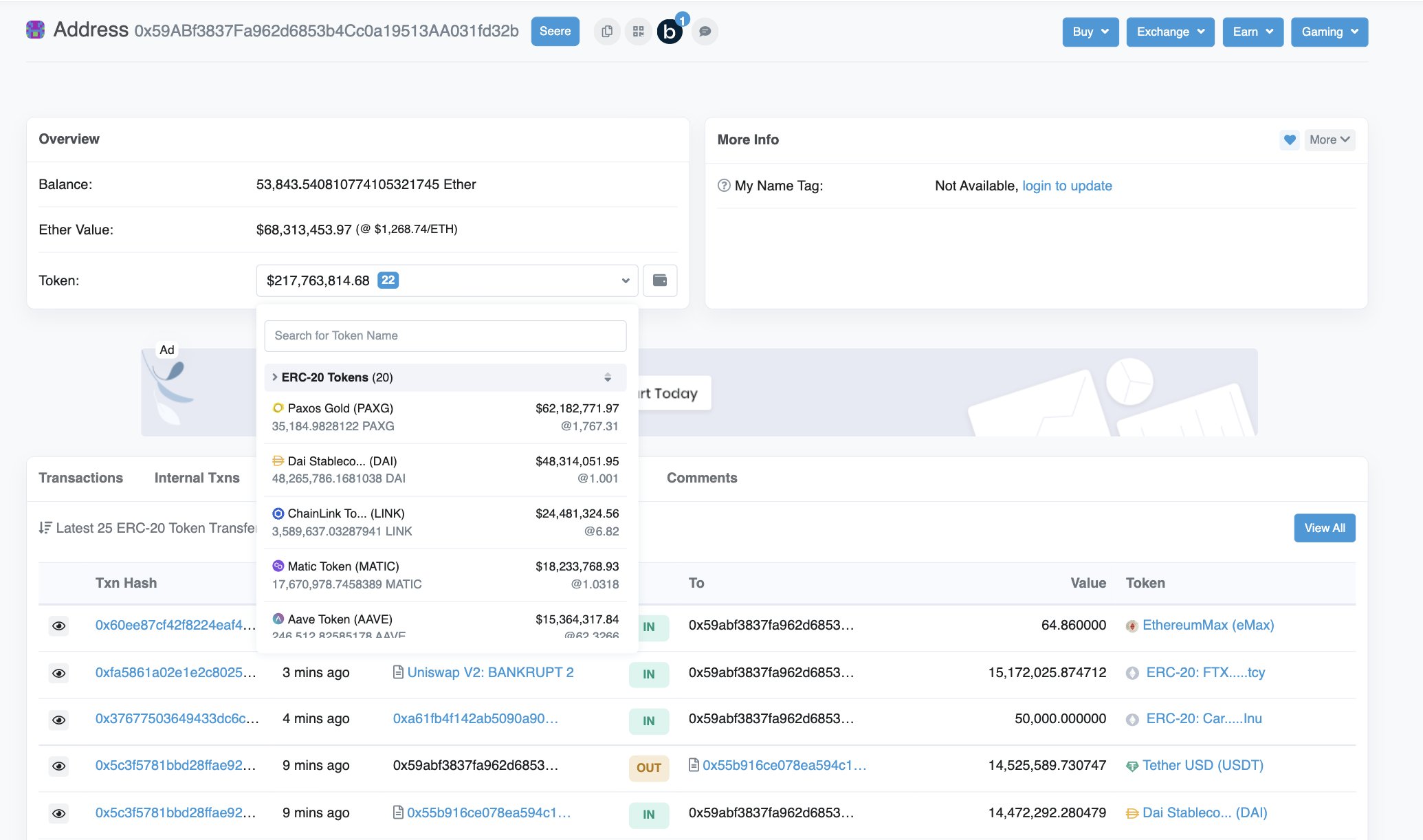Viewport: 1423px width, 840px height.
Task: Toggle eye preview for USDT OUT transaction
Action: (59, 766)
